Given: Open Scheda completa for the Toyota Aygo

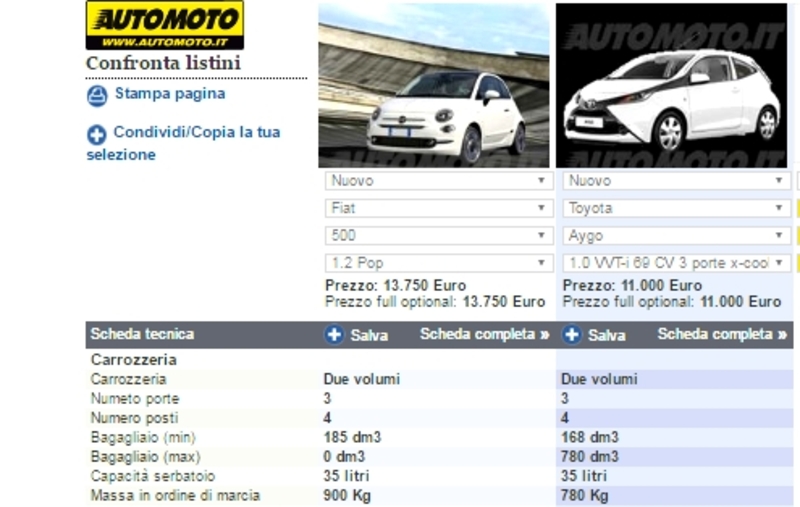Looking at the screenshot, I should (x=722, y=334).
